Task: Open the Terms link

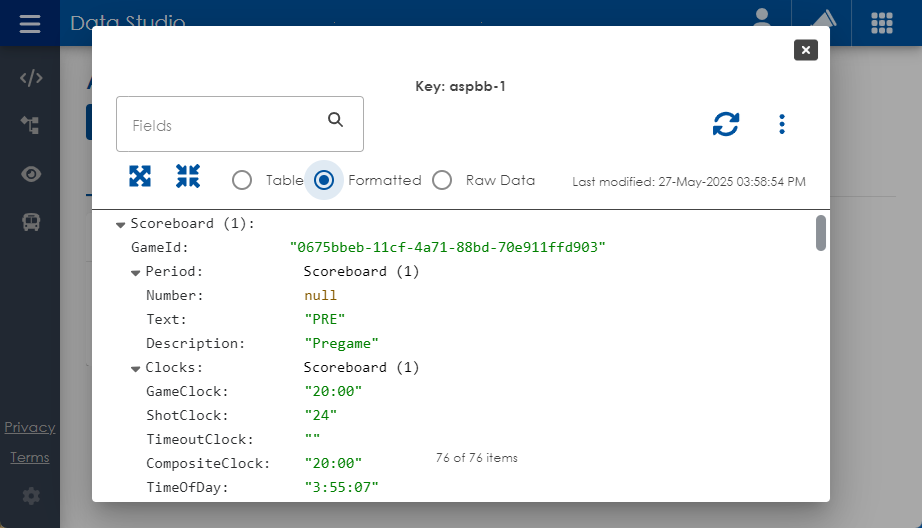Action: [x=29, y=457]
